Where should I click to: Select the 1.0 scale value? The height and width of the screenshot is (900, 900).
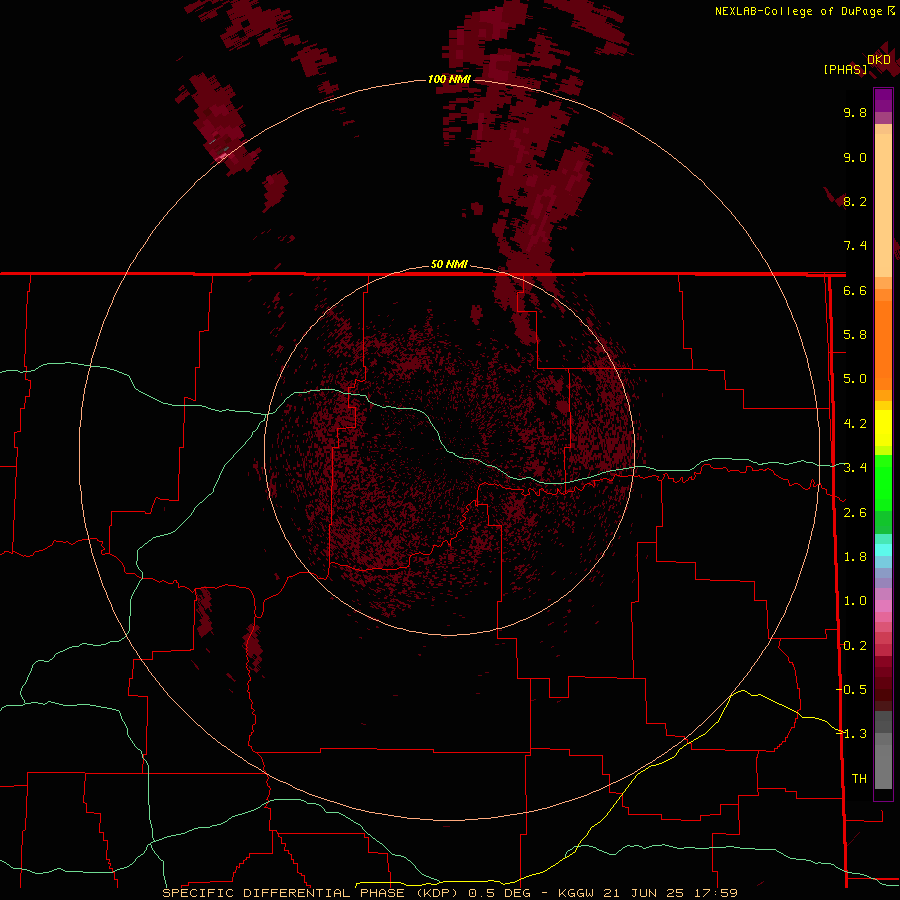[x=855, y=601]
